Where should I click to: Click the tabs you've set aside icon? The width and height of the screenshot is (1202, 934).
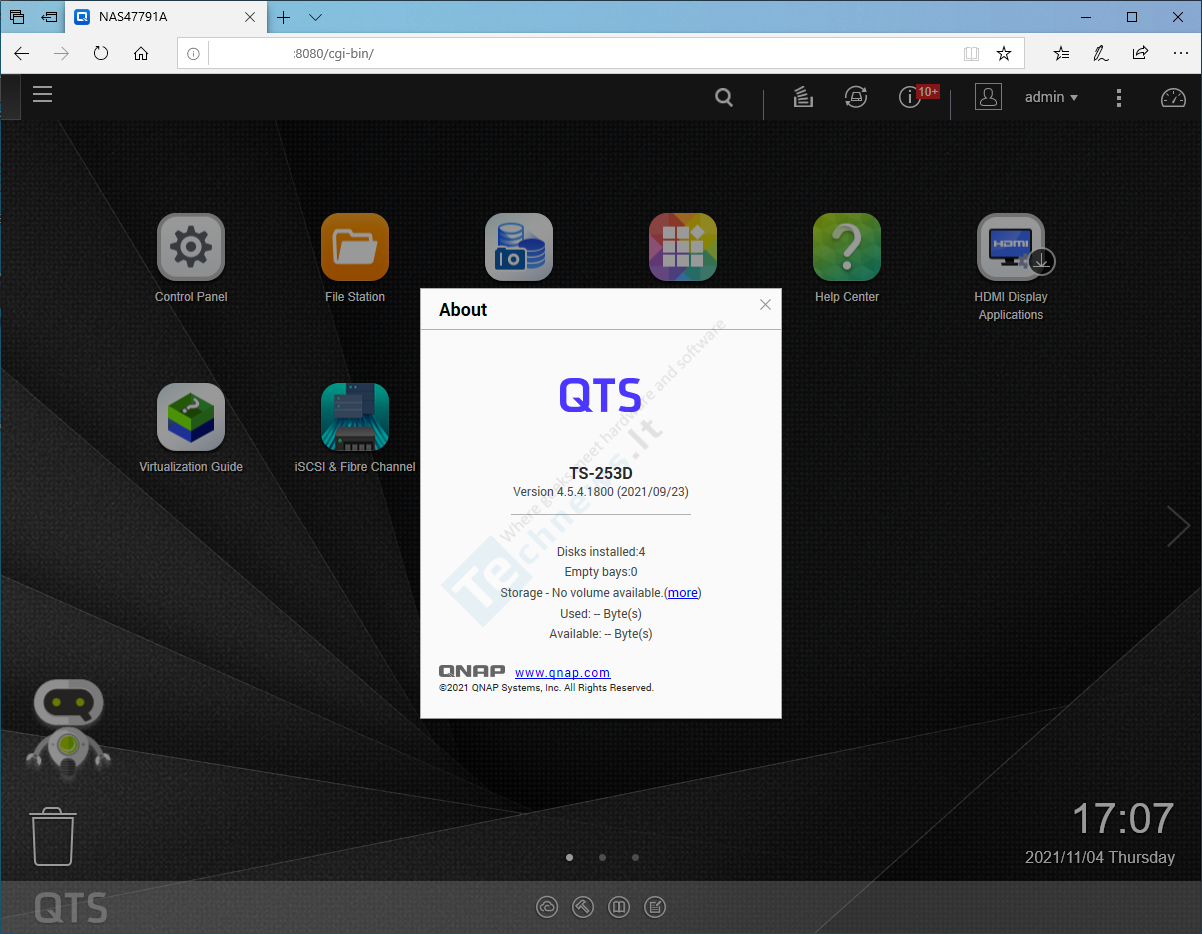pyautogui.click(x=17, y=17)
